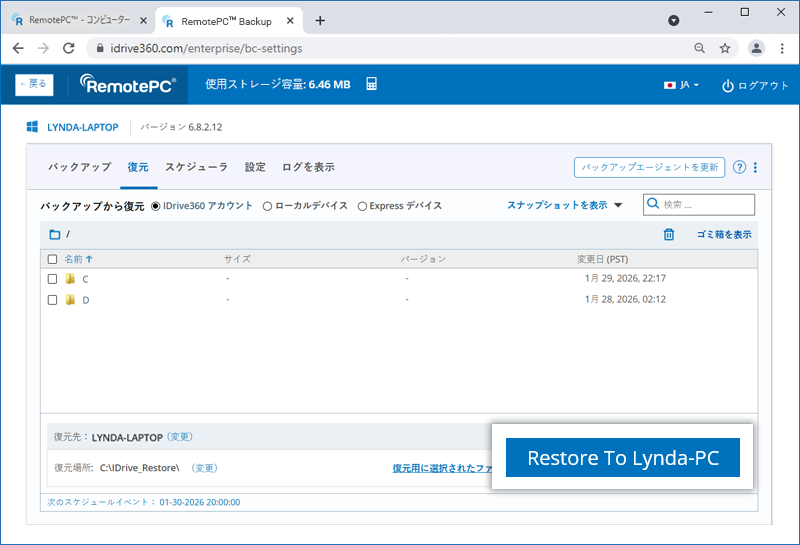The height and width of the screenshot is (545, 800).
Task: Select ローカルデバイス radio button
Action: point(267,206)
